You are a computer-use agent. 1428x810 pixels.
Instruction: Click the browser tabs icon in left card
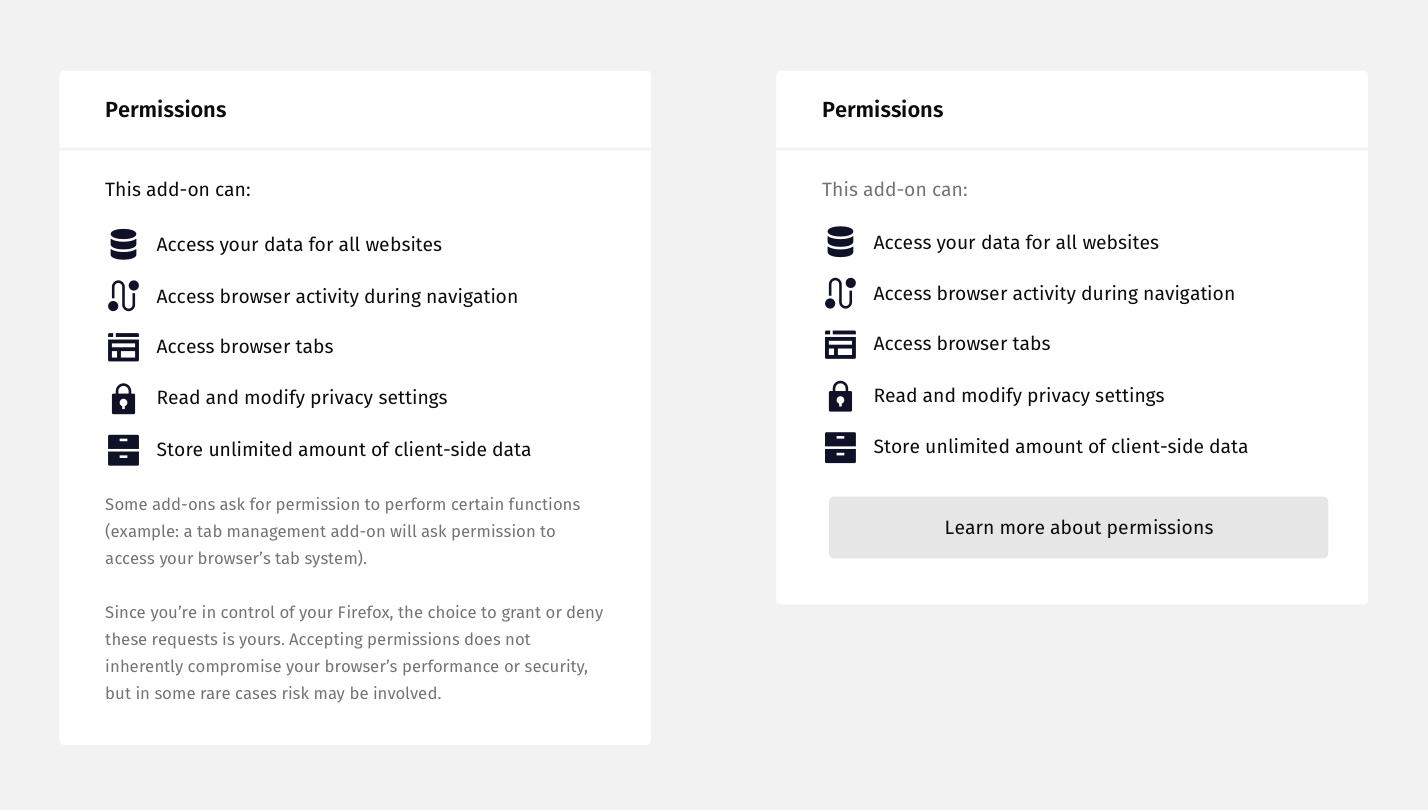pyautogui.click(x=123, y=347)
